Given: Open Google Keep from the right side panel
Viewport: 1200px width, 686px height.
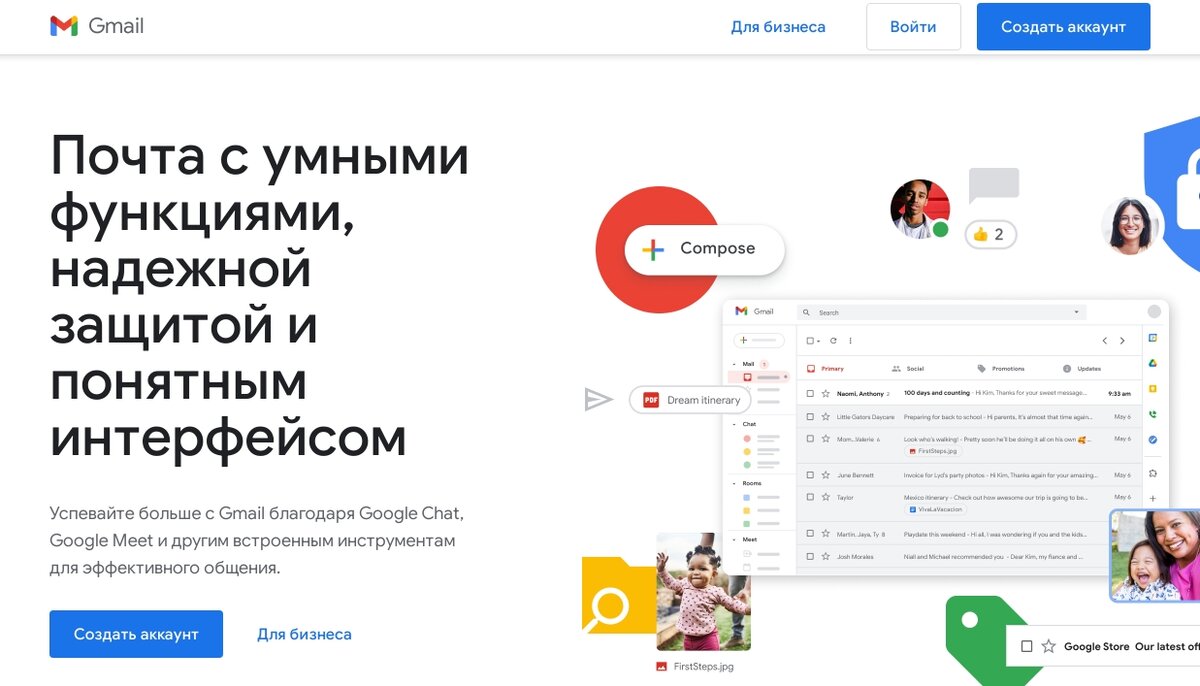Looking at the screenshot, I should coord(1154,387).
